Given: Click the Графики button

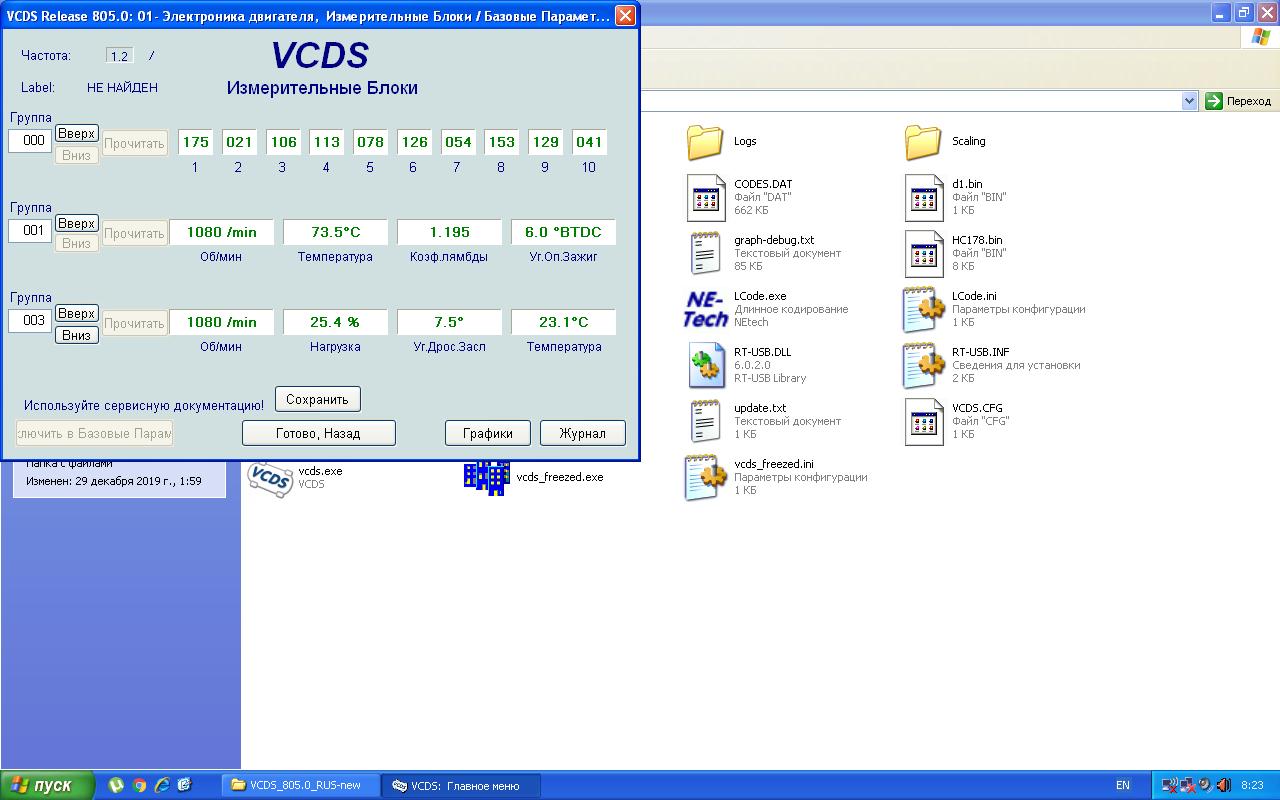Looking at the screenshot, I should coord(487,433).
